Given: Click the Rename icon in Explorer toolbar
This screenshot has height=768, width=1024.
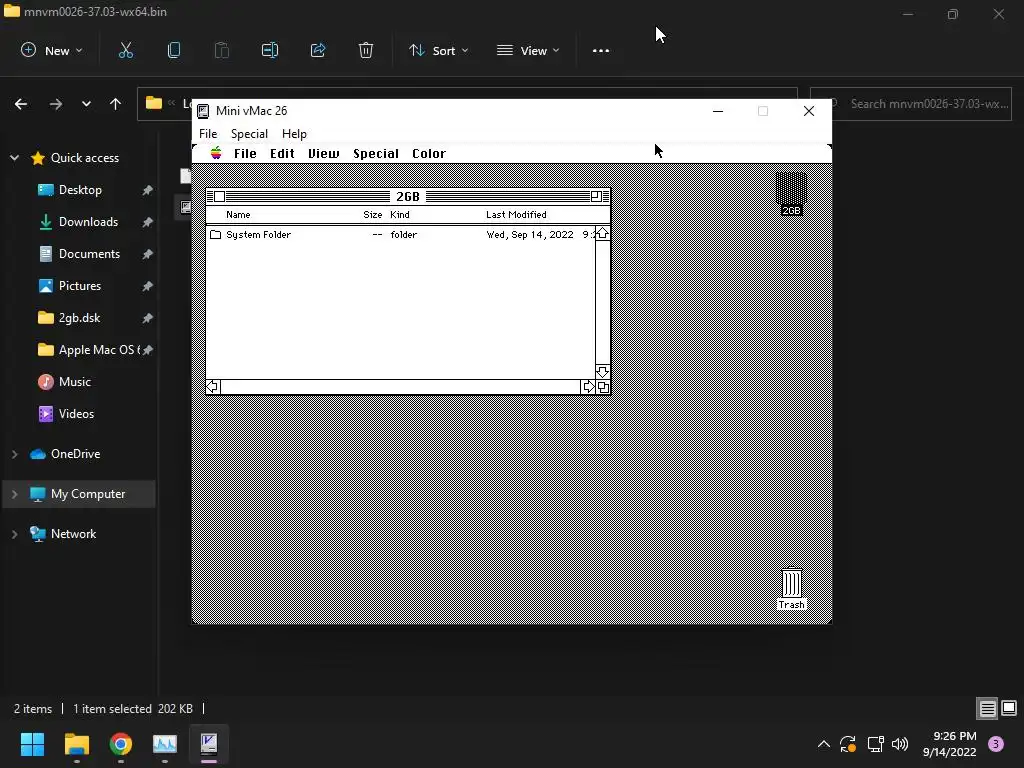Looking at the screenshot, I should point(270,50).
